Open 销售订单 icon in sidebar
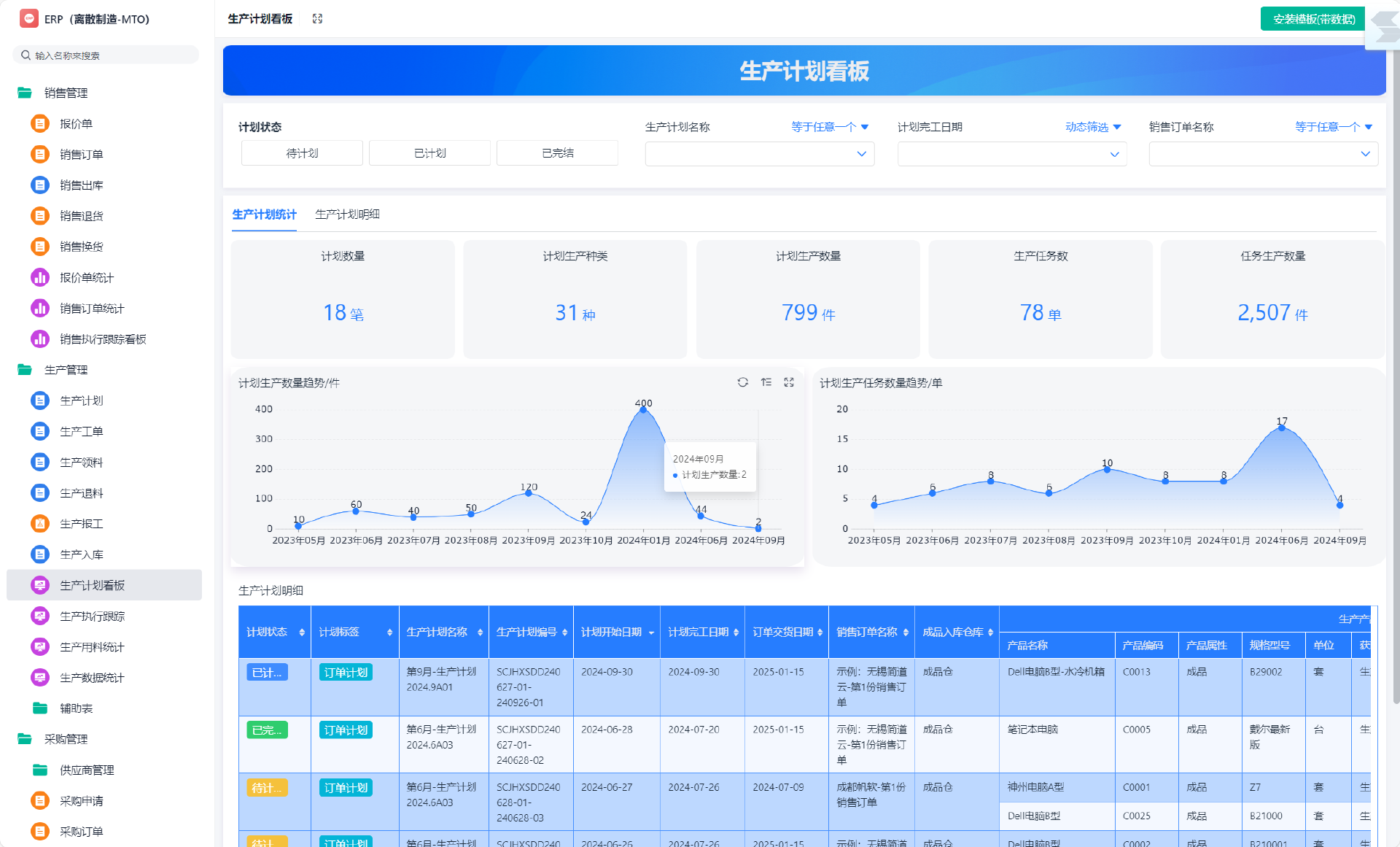This screenshot has width=1400, height=847. click(x=39, y=154)
